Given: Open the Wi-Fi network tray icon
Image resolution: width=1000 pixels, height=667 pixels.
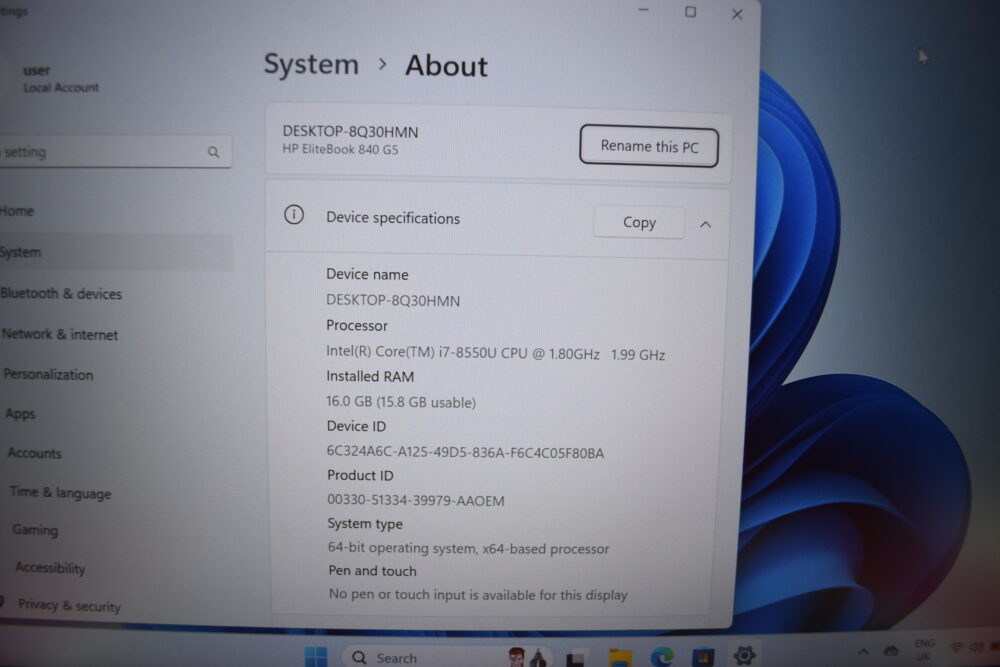Looking at the screenshot, I should (957, 647).
